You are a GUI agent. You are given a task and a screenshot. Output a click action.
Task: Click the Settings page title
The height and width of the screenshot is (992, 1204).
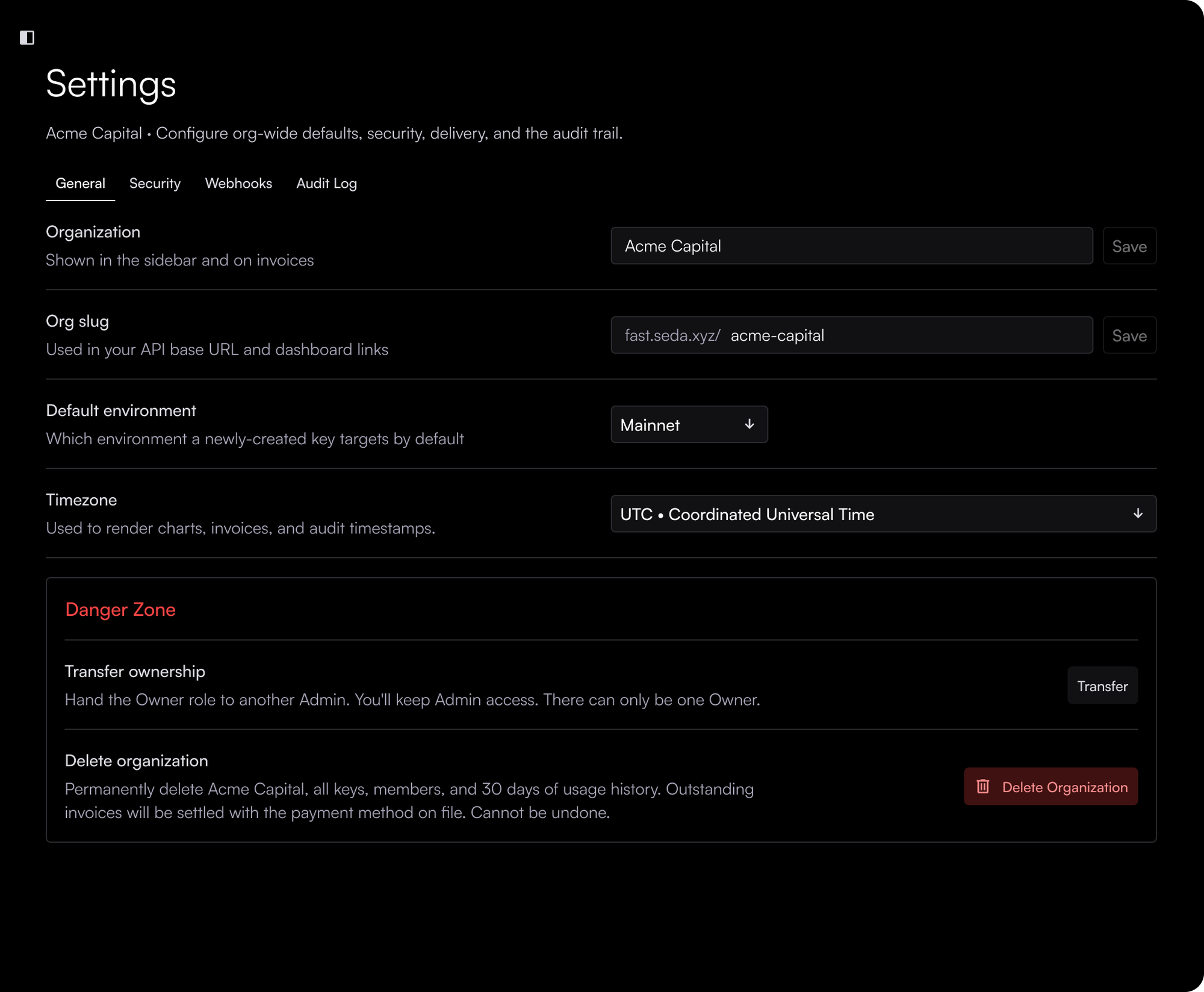[111, 83]
